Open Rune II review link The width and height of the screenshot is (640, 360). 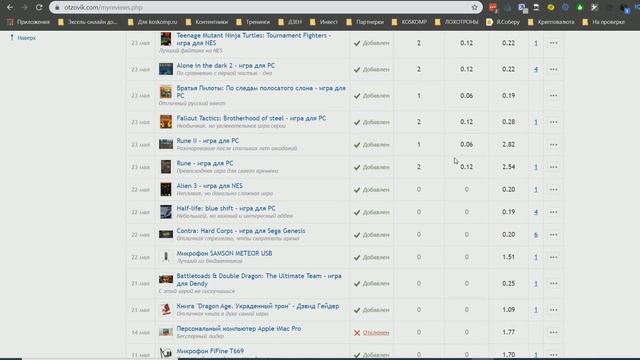click(207, 140)
